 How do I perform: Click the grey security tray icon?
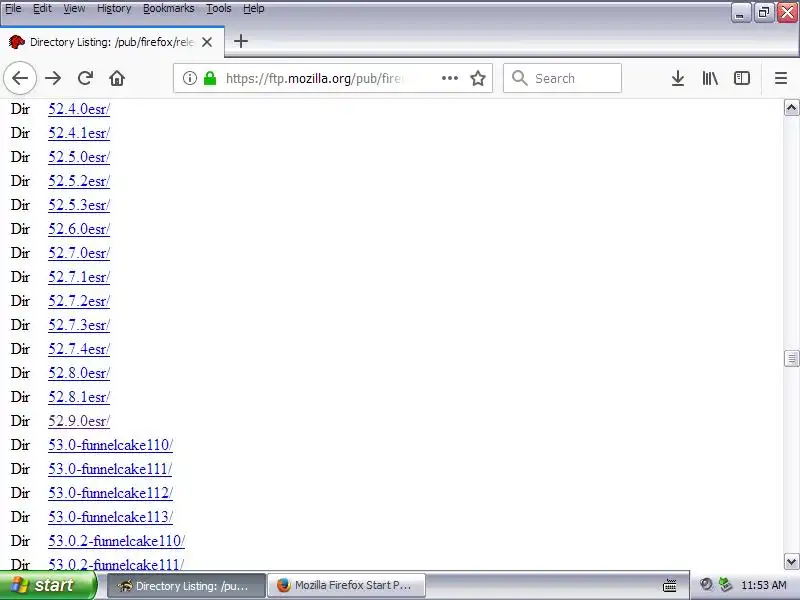point(706,585)
